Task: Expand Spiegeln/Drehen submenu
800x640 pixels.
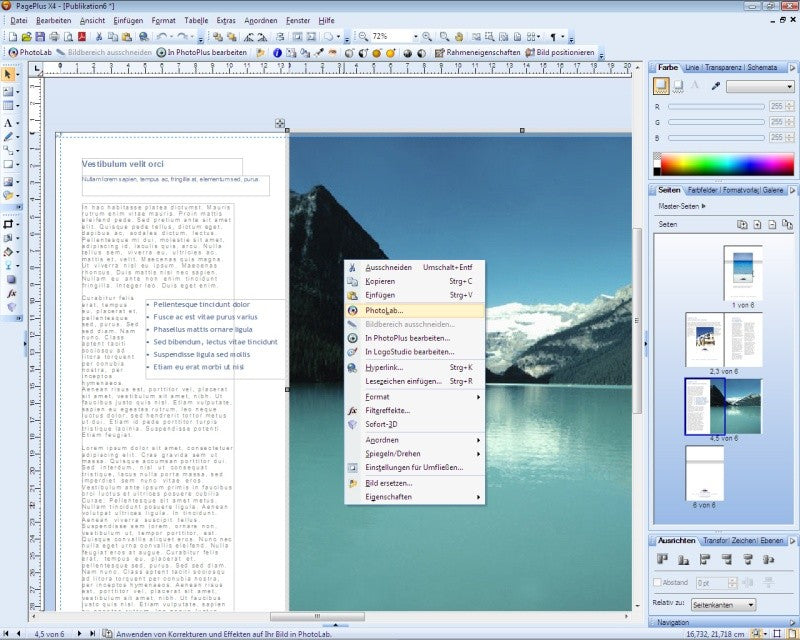Action: [414, 454]
